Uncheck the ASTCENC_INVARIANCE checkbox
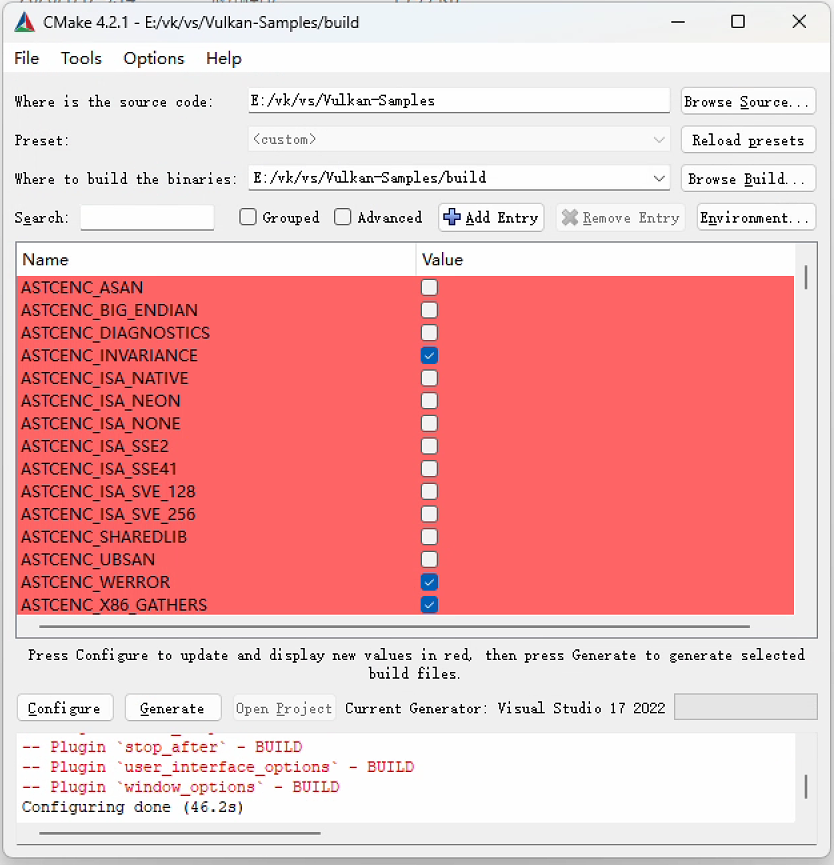 coord(429,355)
